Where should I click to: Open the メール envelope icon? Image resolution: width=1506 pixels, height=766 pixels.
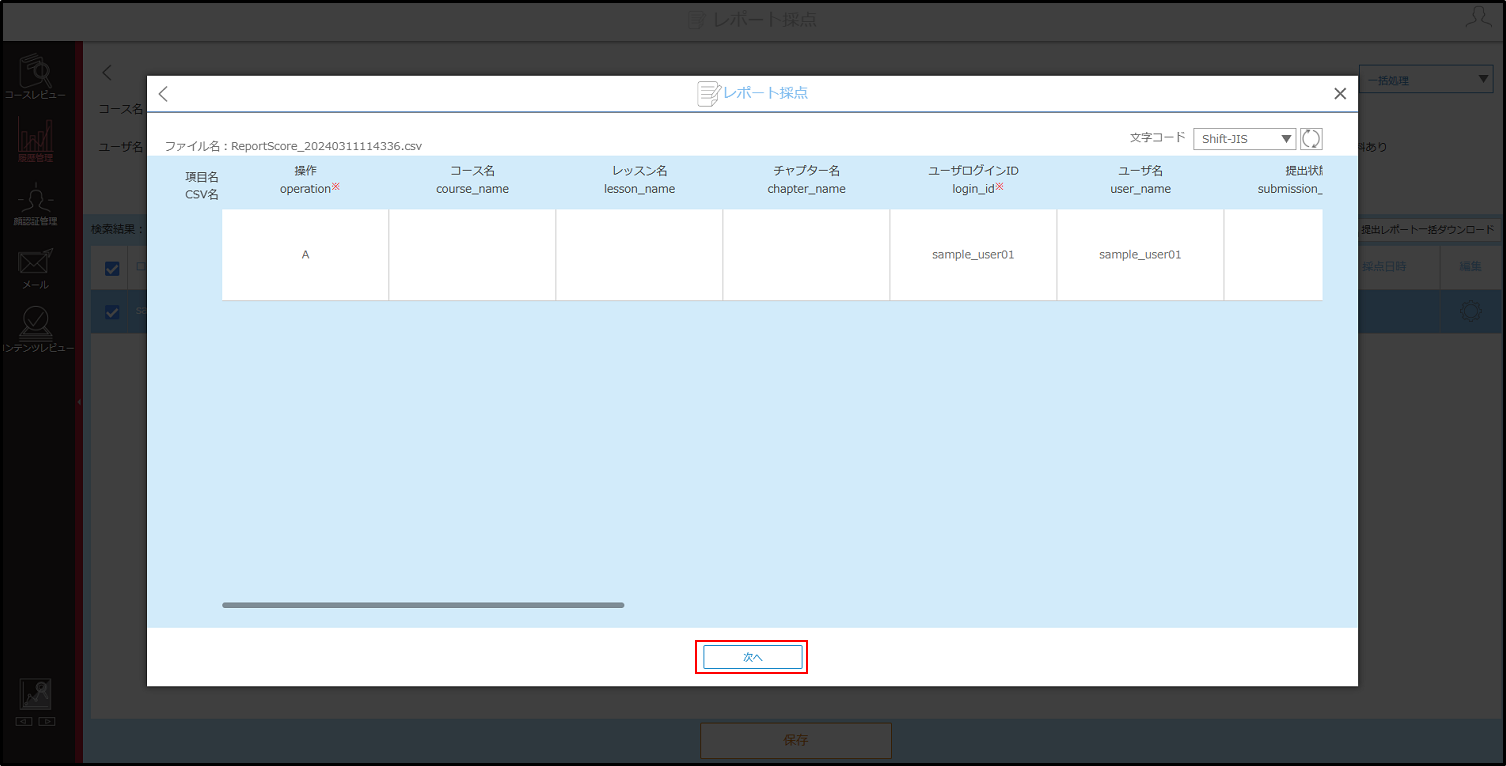36,268
